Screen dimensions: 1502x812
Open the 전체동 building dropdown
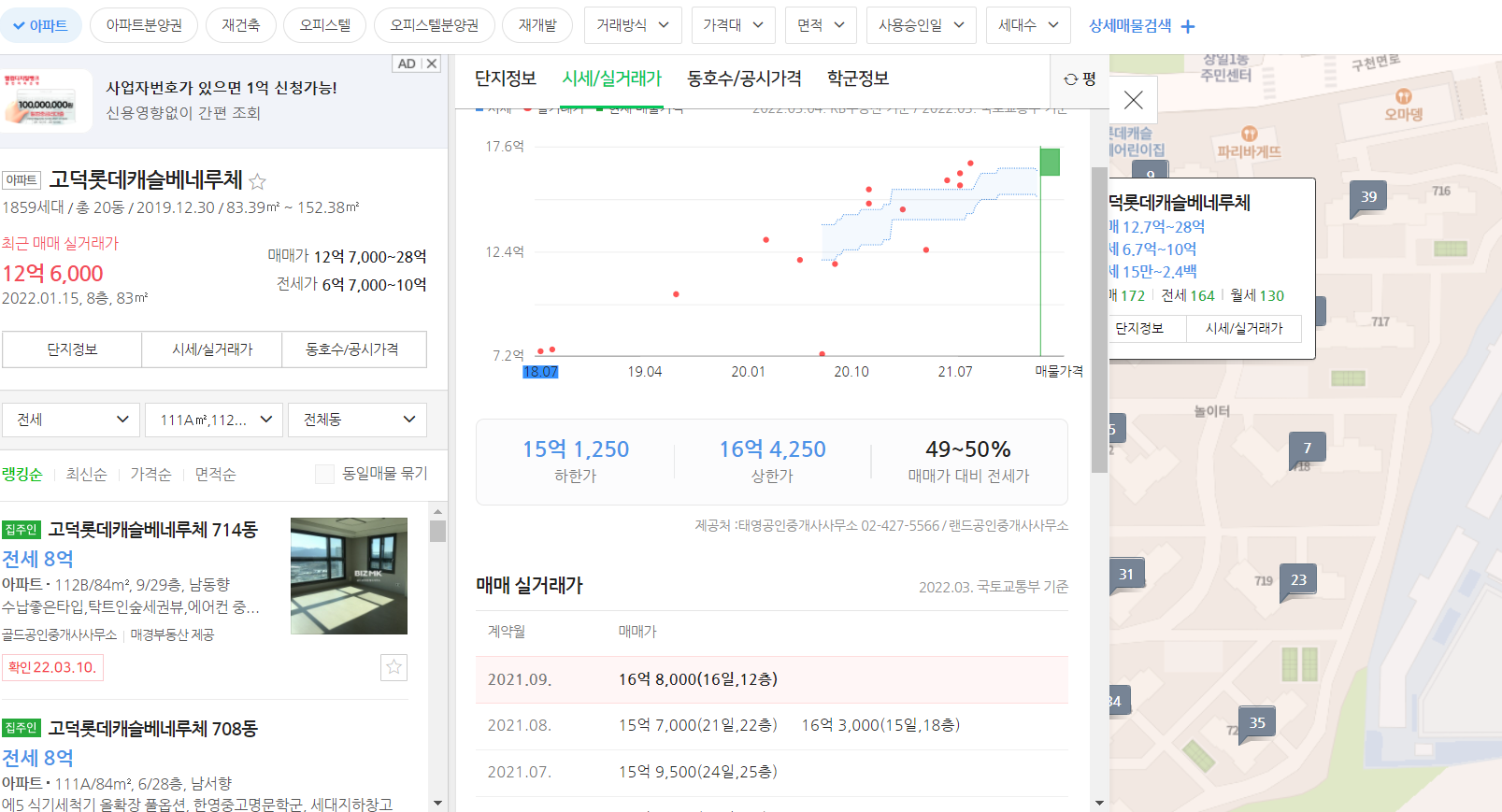[x=357, y=420]
